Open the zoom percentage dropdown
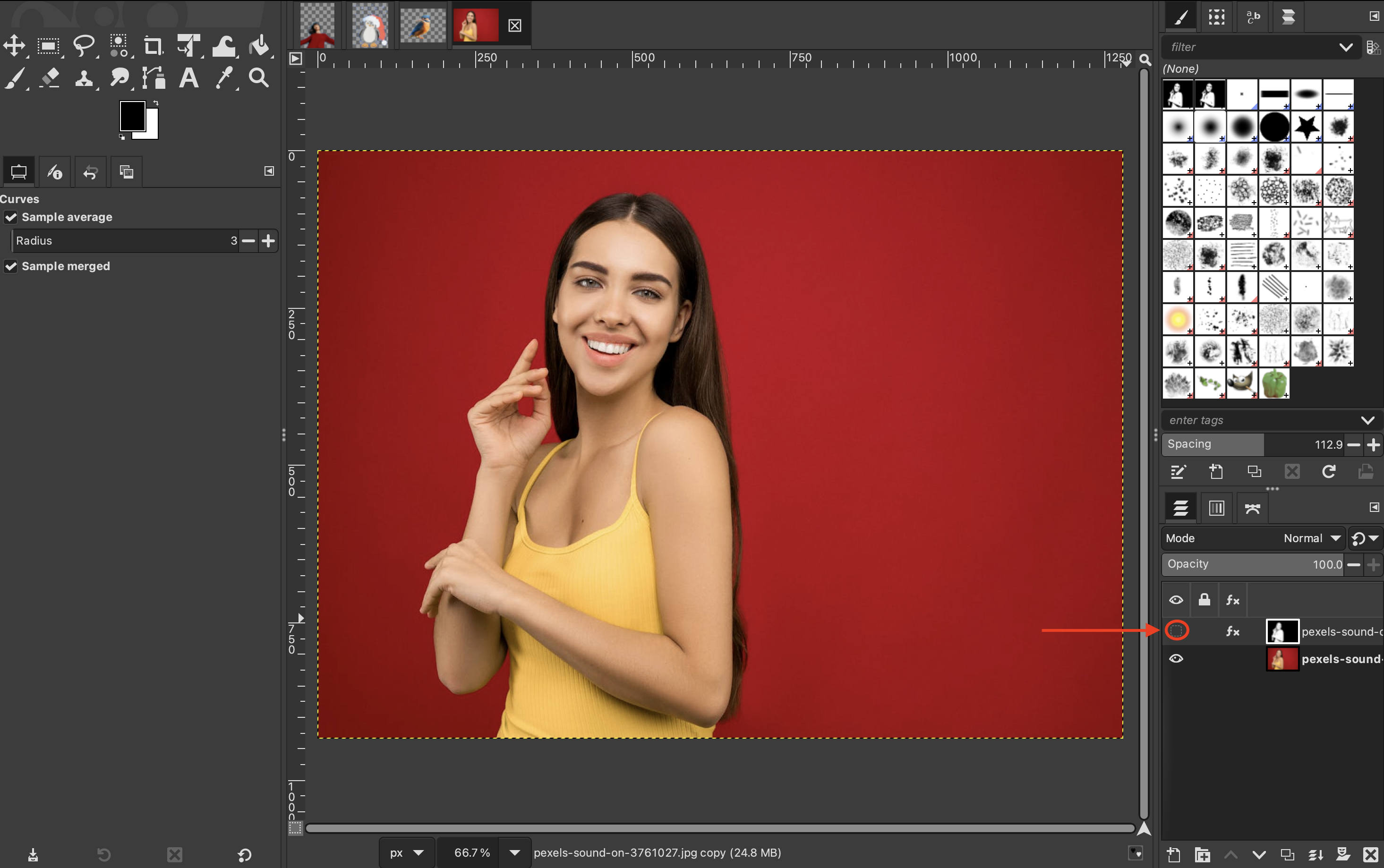The height and width of the screenshot is (868, 1384). pos(514,852)
